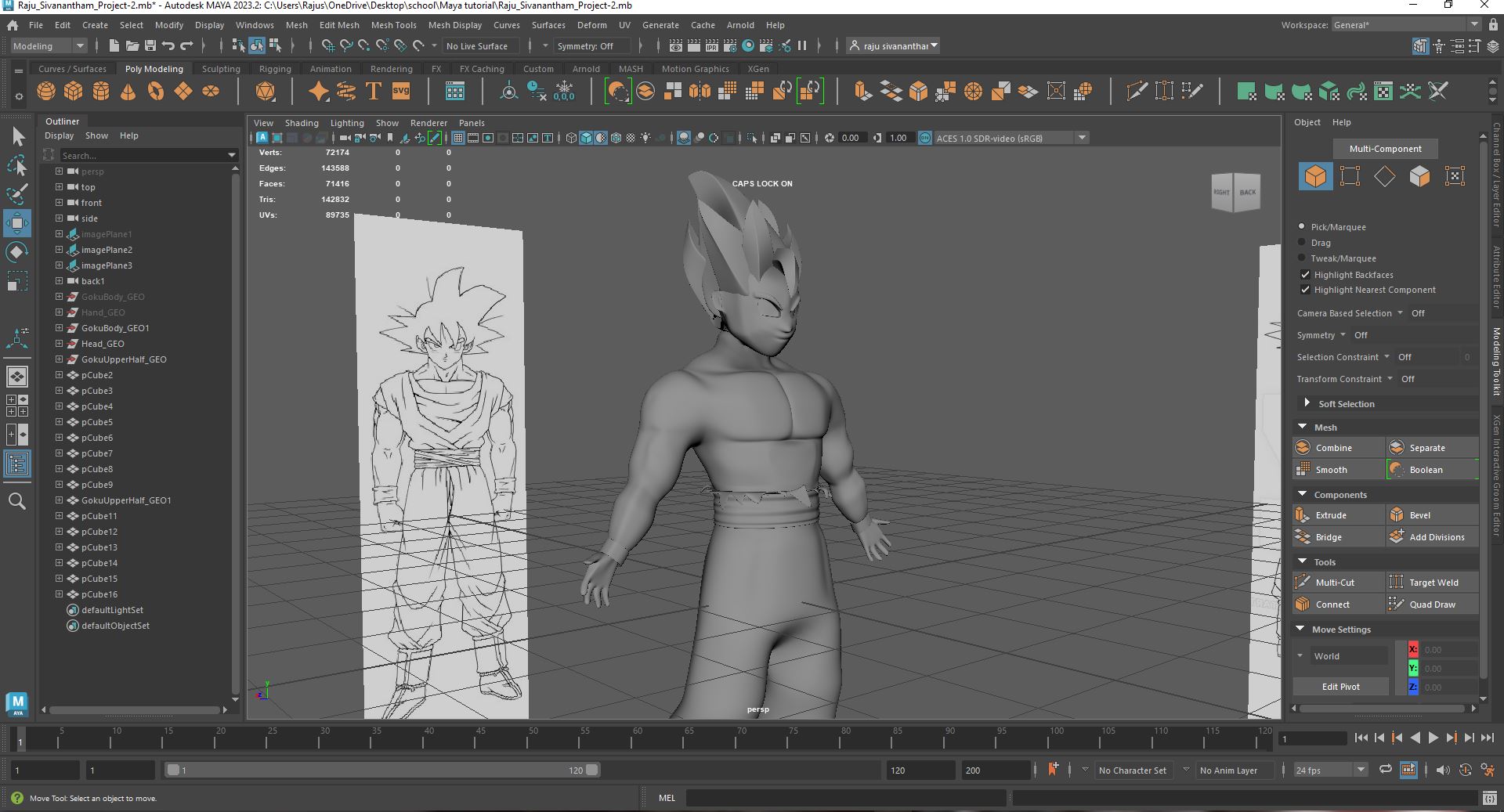The image size is (1504, 812).
Task: Expand the pCube2 node in Outliner
Action: pyautogui.click(x=59, y=374)
